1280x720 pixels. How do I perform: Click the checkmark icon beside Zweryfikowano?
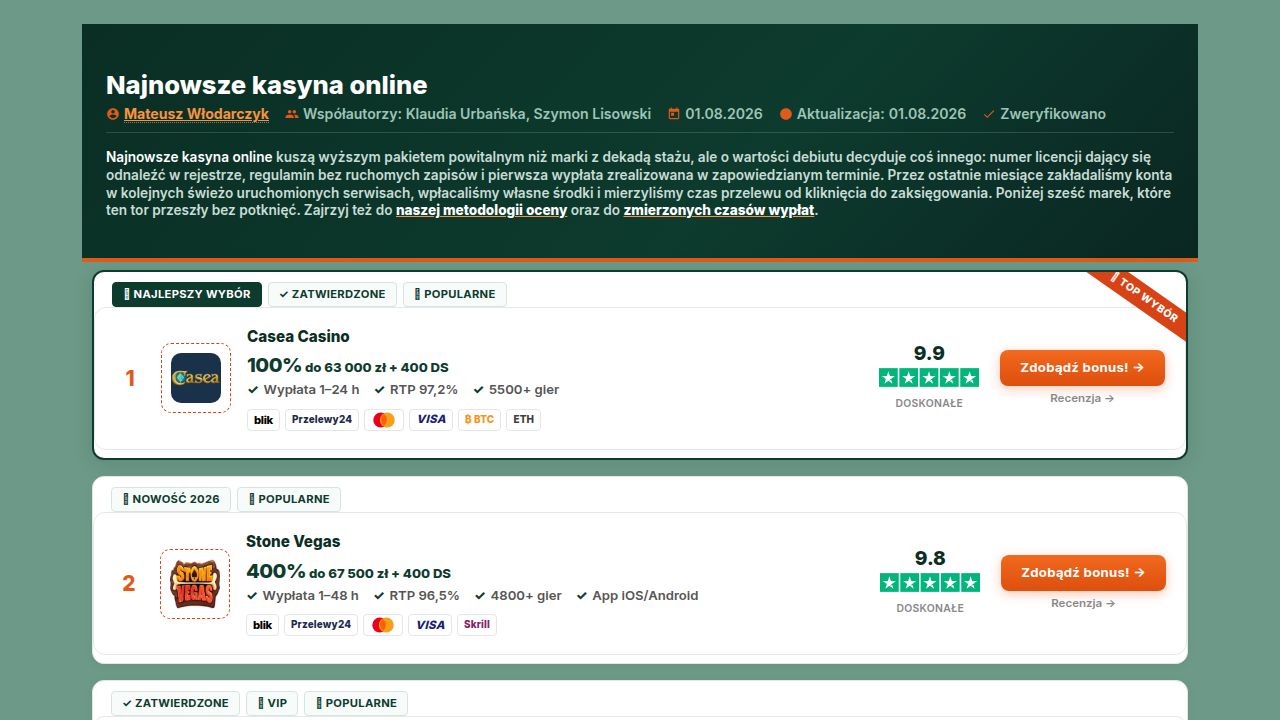pos(989,114)
